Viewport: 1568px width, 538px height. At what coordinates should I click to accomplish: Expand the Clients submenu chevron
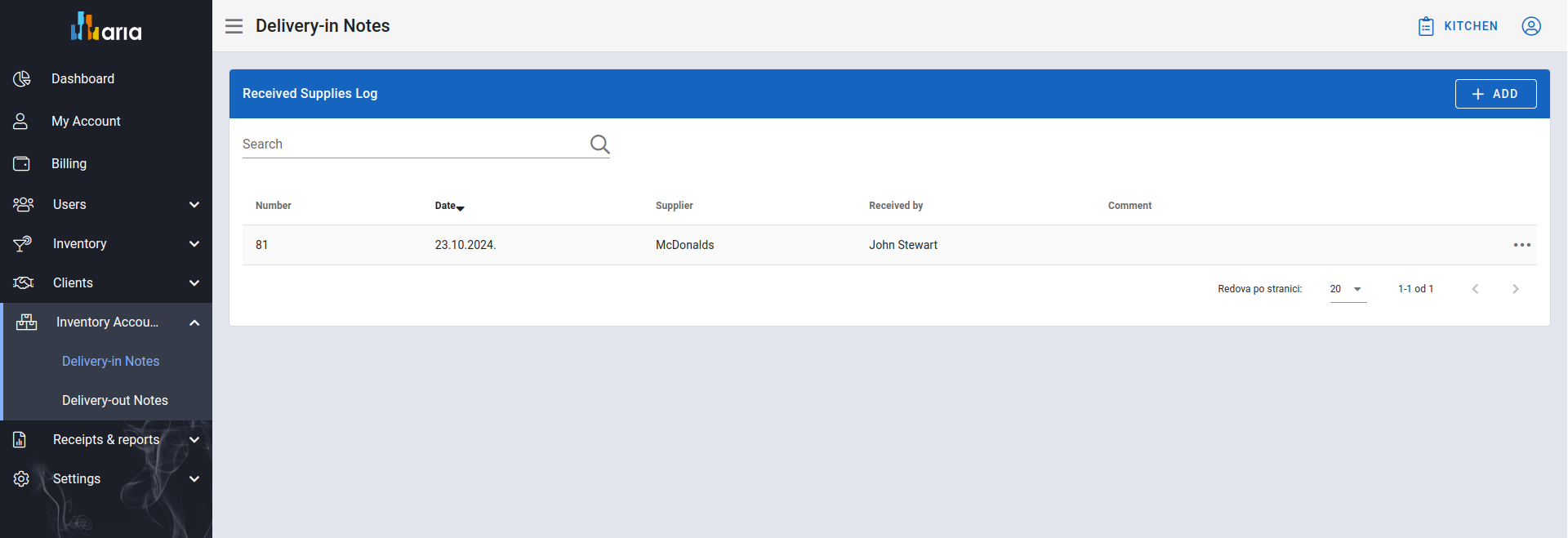point(194,282)
